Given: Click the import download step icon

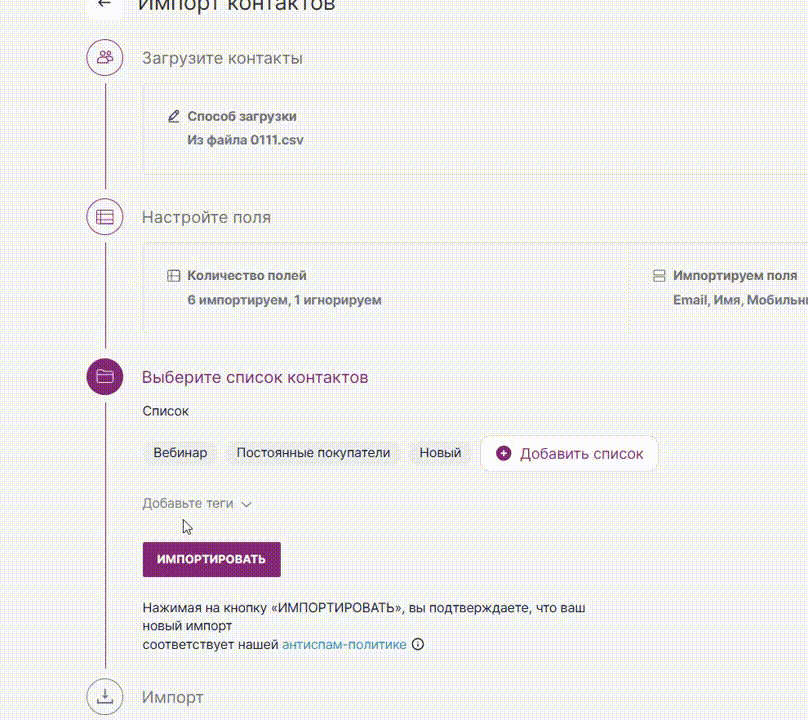Looking at the screenshot, I should [x=105, y=696].
